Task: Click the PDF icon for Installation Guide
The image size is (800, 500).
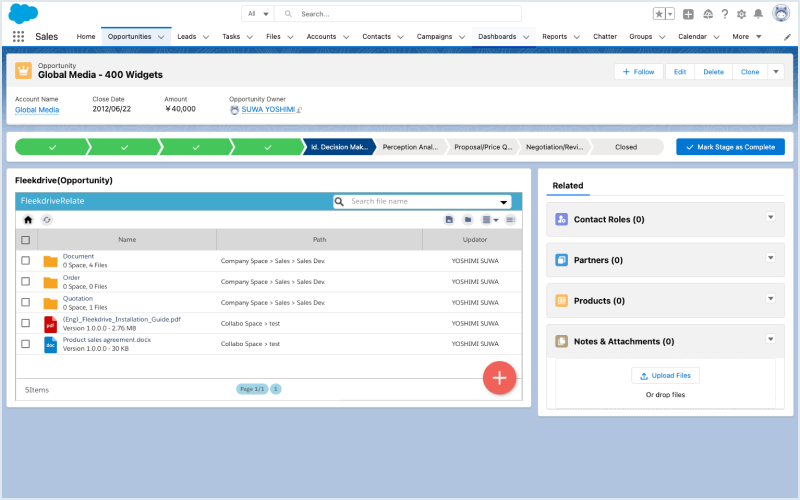Action: point(50,324)
